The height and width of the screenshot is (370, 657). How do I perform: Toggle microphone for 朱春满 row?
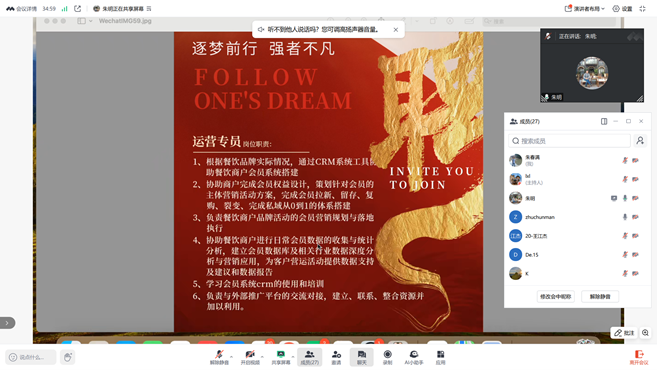pyautogui.click(x=625, y=160)
